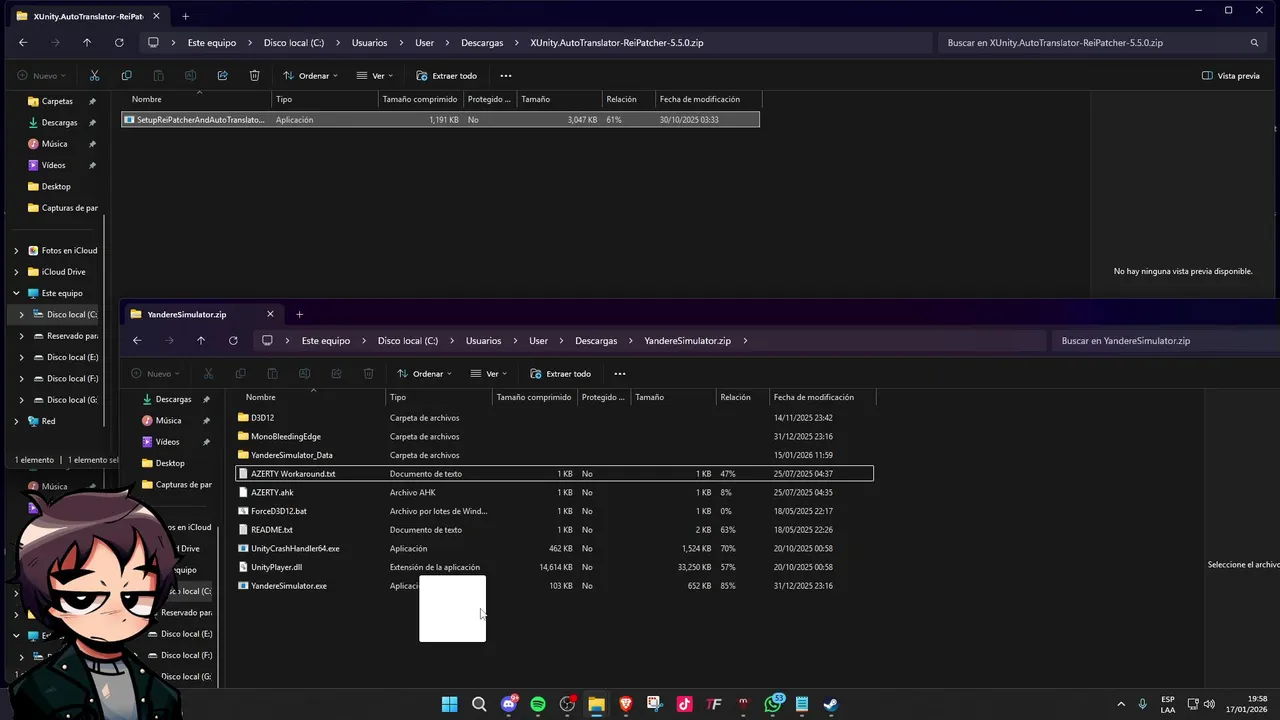The image size is (1280, 720).
Task: Focus the Buscar en YandereSimulator.zip search box
Action: pos(1165,341)
